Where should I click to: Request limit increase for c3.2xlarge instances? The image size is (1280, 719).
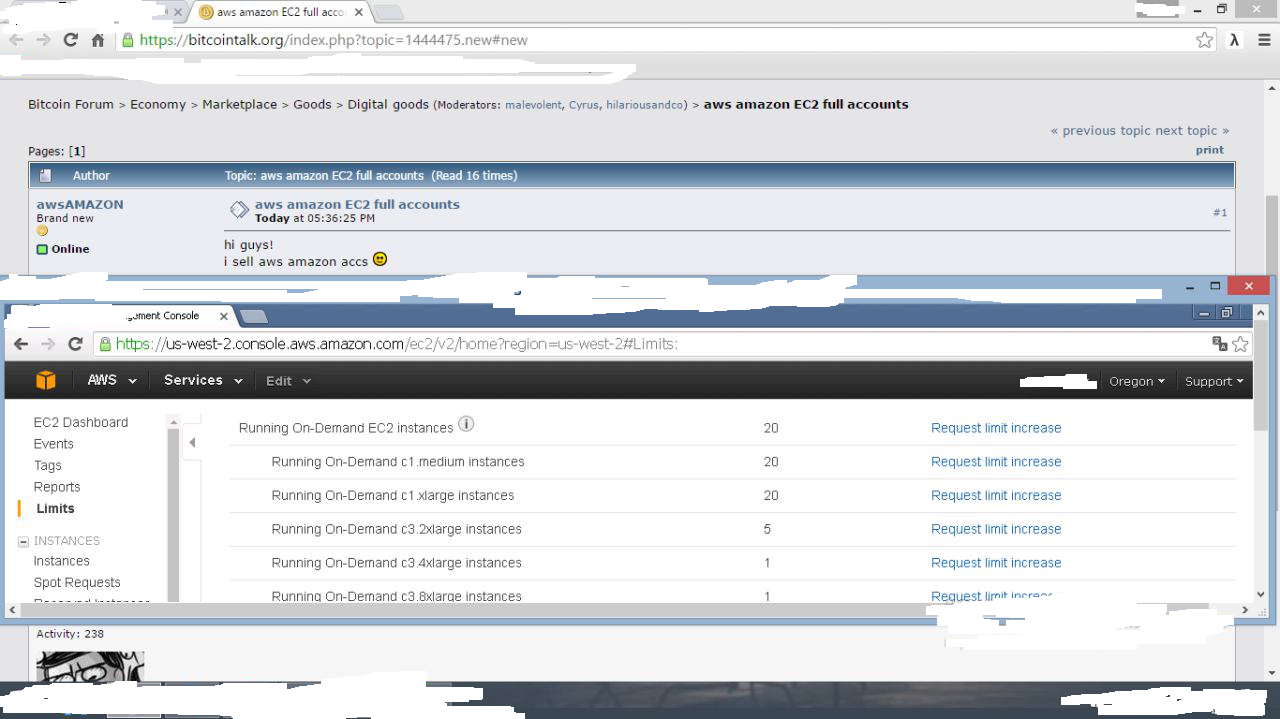(996, 529)
